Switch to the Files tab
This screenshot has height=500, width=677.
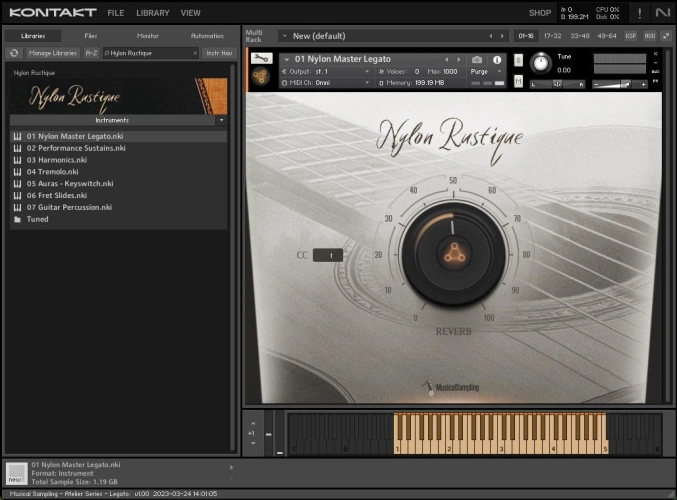(x=91, y=35)
